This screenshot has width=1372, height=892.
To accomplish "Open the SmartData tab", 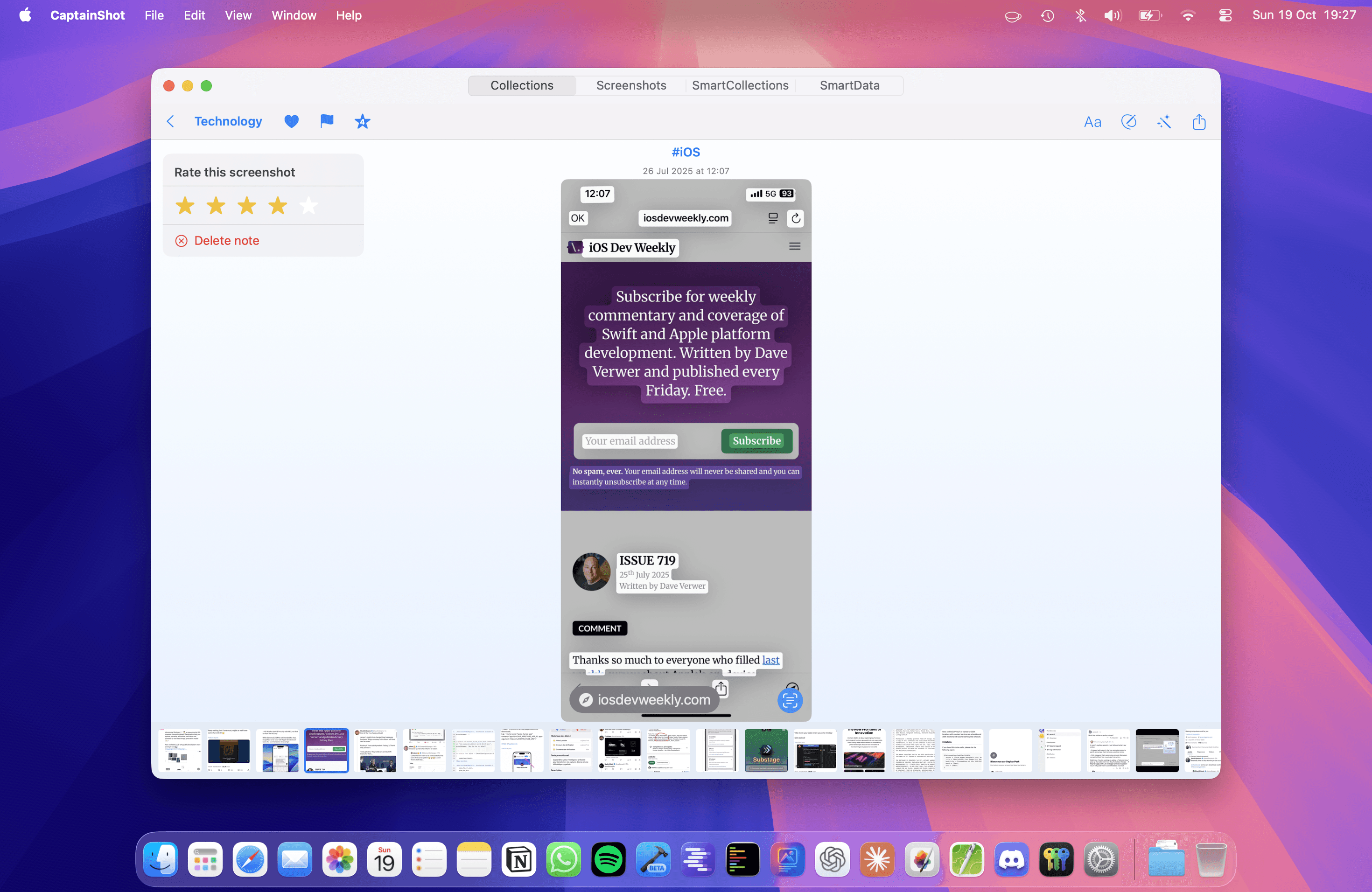I will pyautogui.click(x=849, y=85).
